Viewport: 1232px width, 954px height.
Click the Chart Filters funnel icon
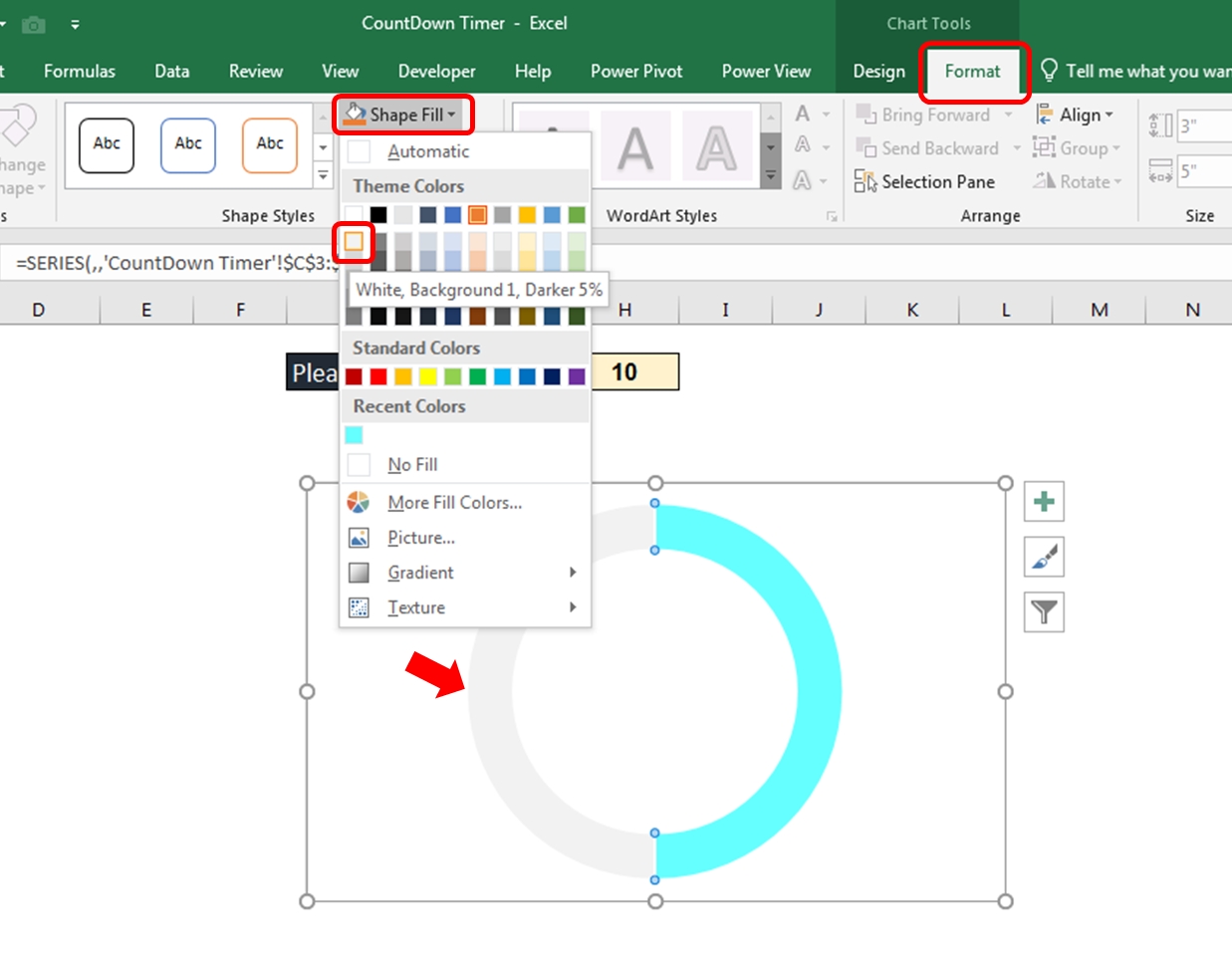(1043, 612)
